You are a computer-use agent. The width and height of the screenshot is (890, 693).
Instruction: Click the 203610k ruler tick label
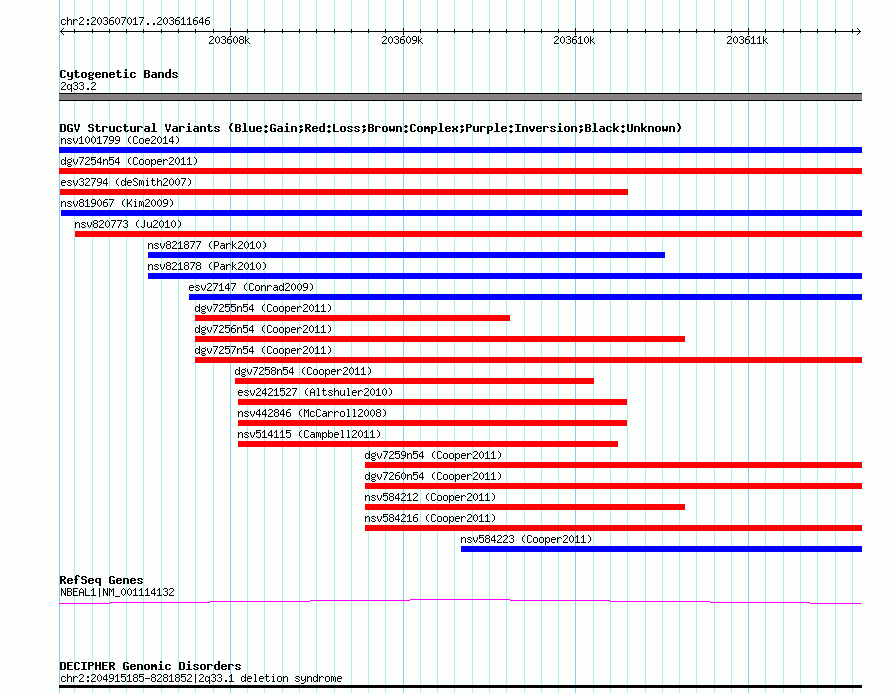click(x=574, y=40)
